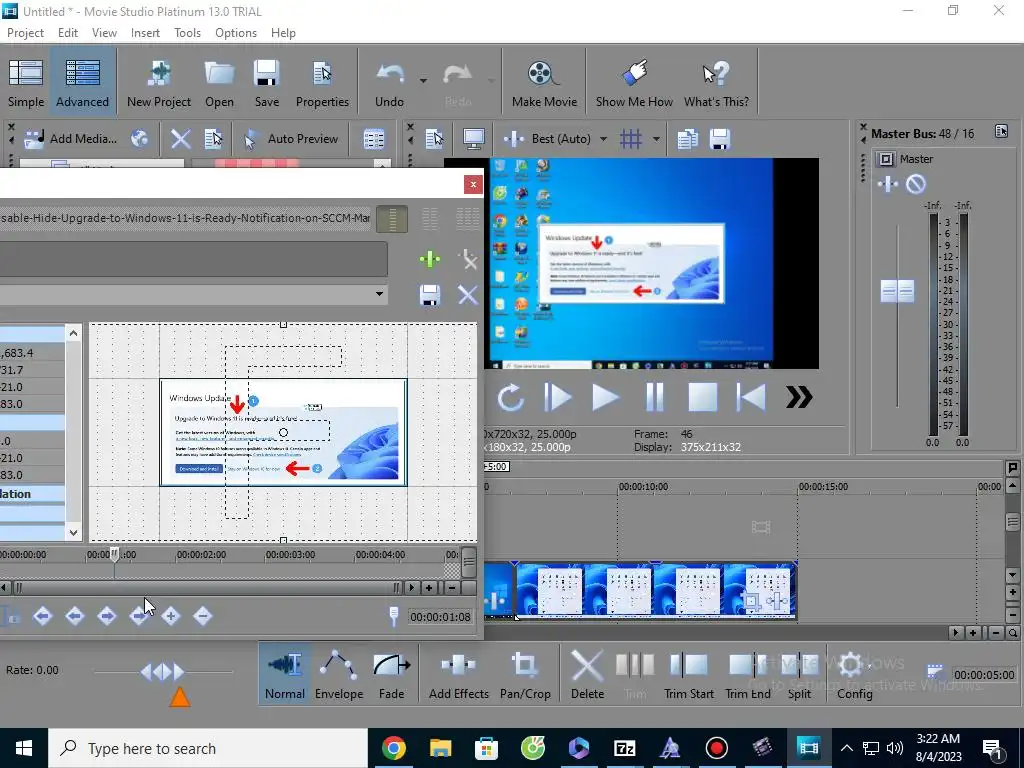Open the Options menu
1024x768 pixels.
(236, 33)
